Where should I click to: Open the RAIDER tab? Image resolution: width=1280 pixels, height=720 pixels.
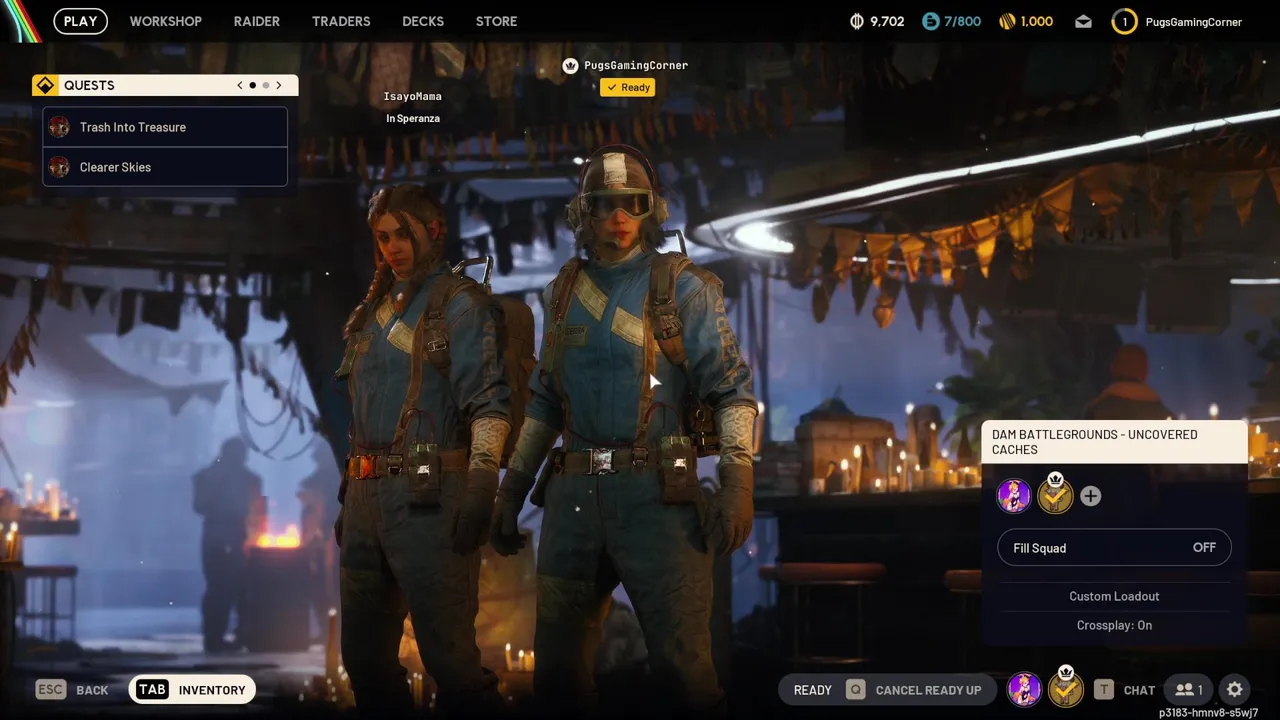point(257,21)
